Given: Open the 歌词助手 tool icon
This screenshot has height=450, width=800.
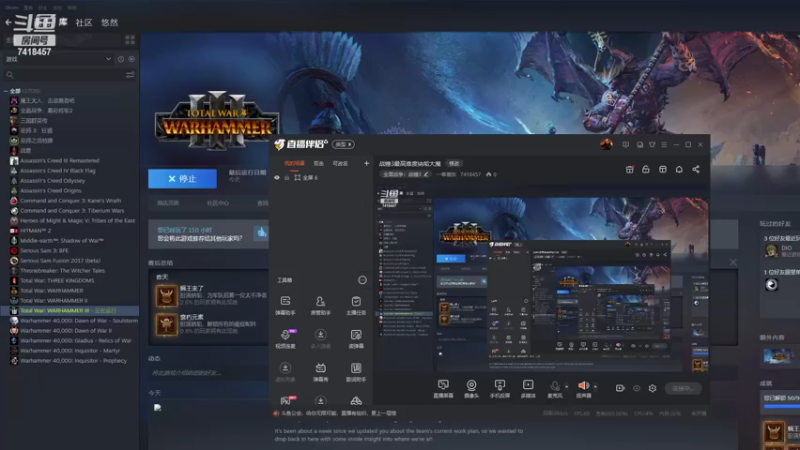Looking at the screenshot, I should [x=356, y=372].
